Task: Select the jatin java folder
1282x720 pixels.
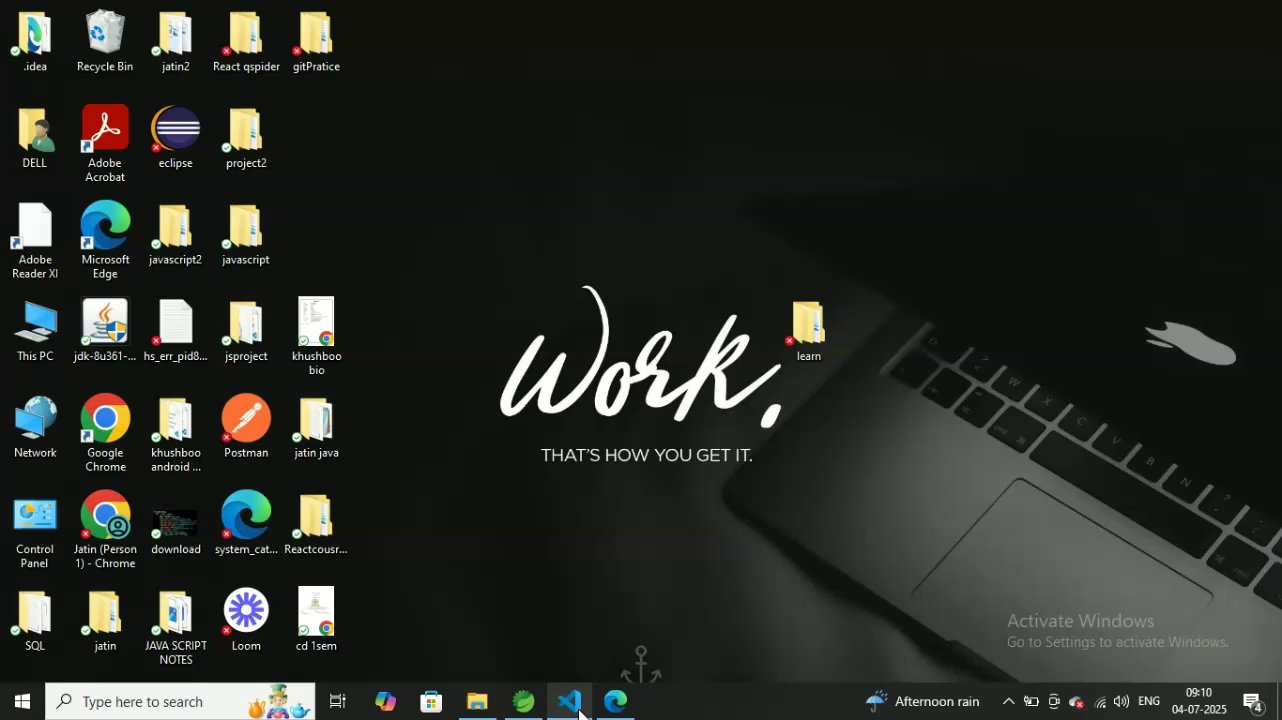Action: [316, 428]
